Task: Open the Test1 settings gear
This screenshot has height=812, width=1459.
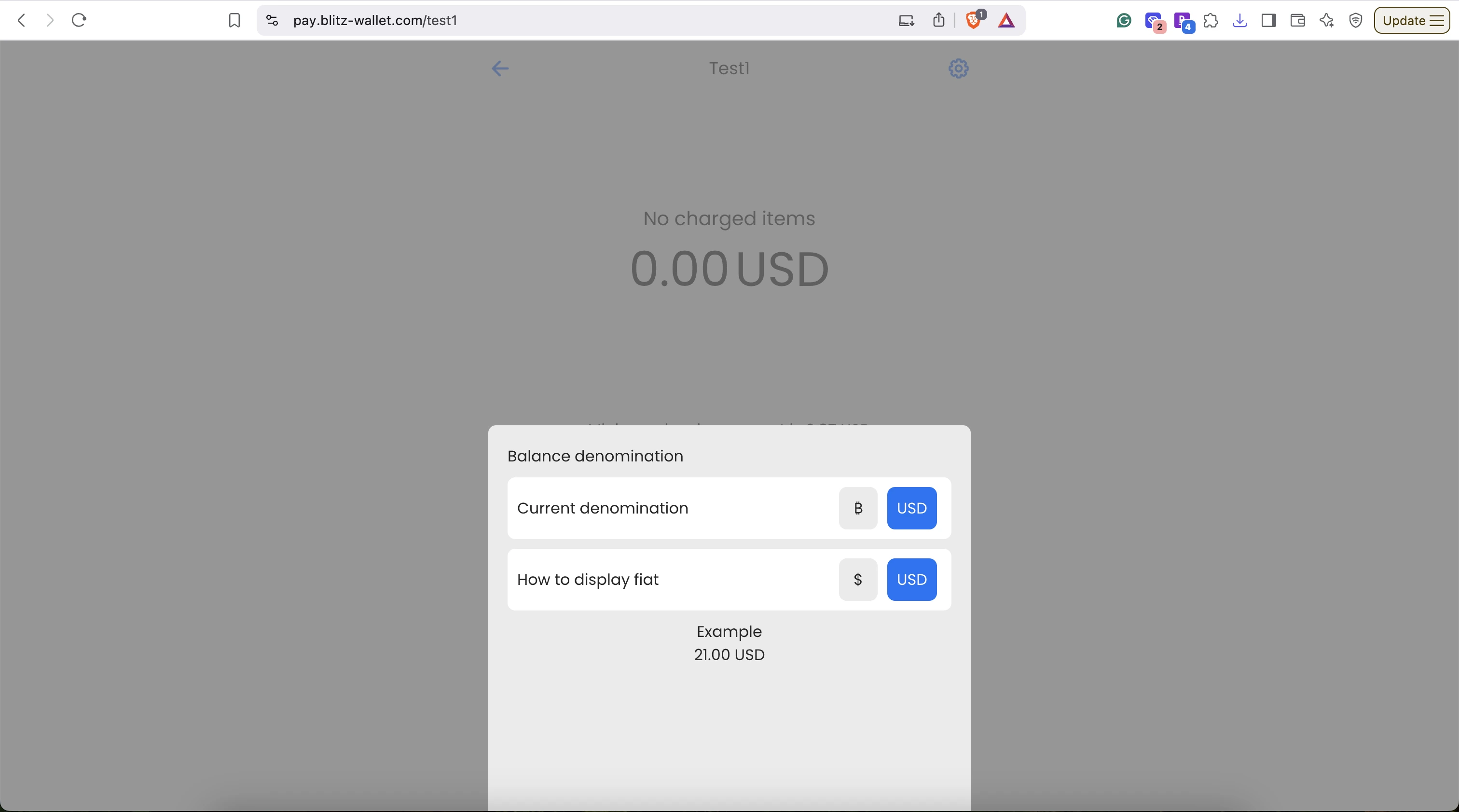Action: click(957, 68)
